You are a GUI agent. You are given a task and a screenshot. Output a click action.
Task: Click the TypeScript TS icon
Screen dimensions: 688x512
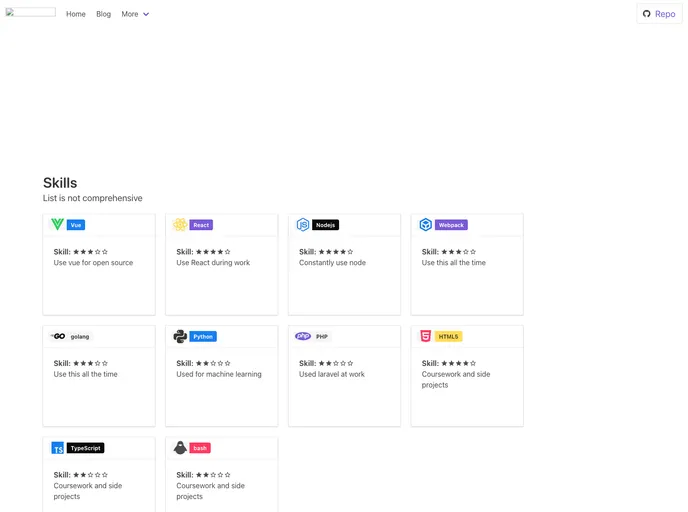(57, 448)
